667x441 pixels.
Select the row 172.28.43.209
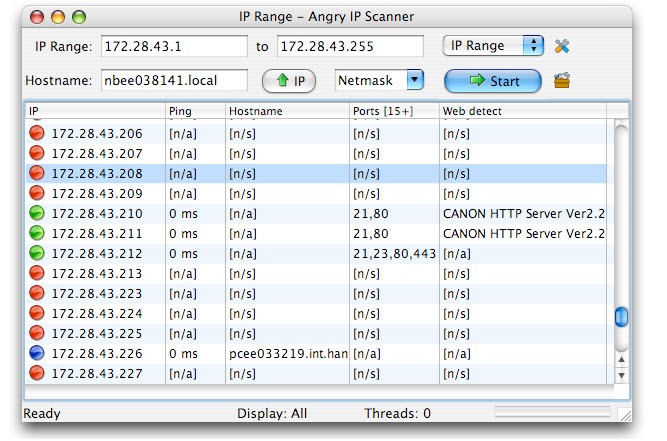pos(316,193)
